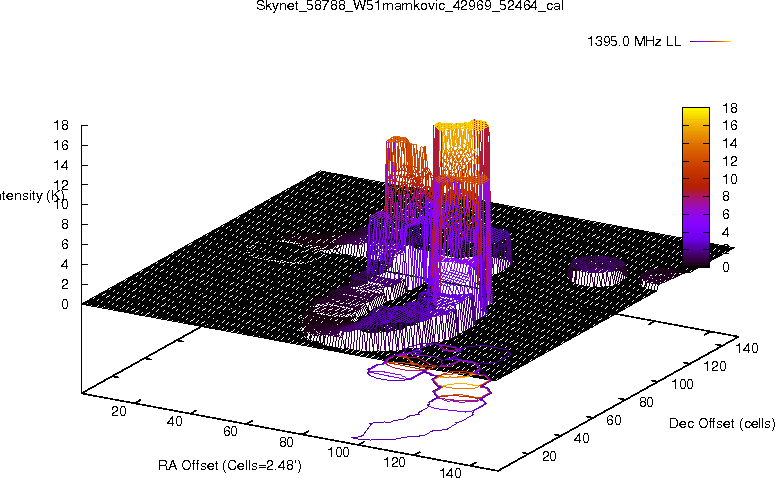Click the Dec Offset (cells) axis label
This screenshot has height=478, width=775.
pyautogui.click(x=722, y=423)
